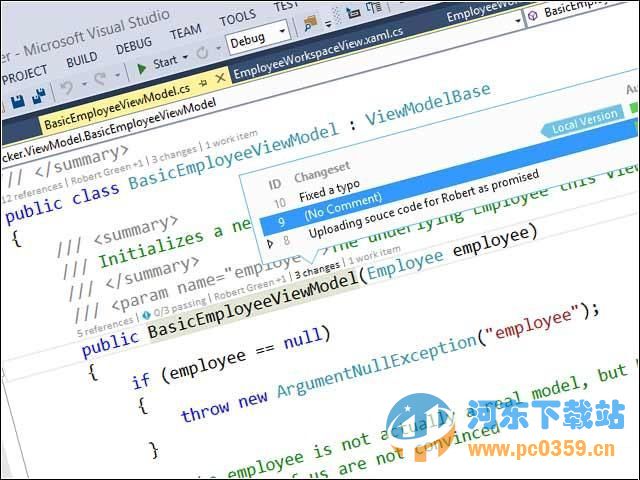Click the Save All icon
This screenshot has width=640, height=480.
point(39,96)
